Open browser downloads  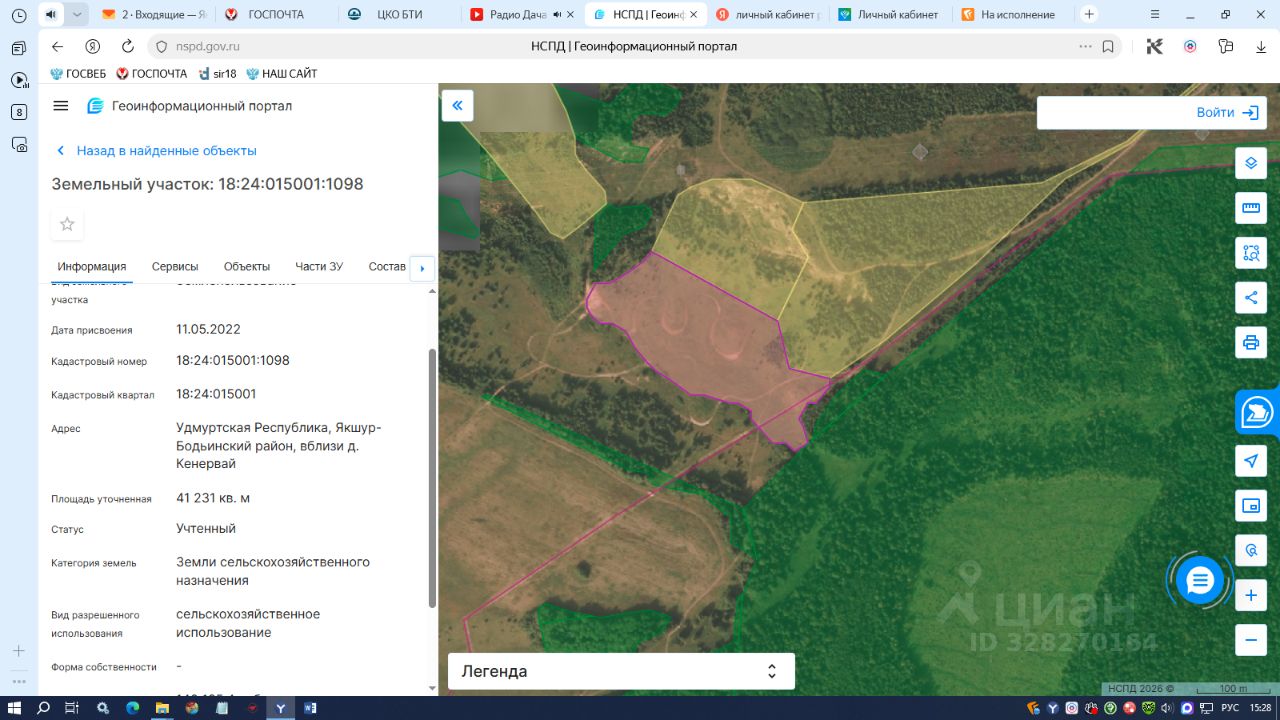[x=1261, y=46]
